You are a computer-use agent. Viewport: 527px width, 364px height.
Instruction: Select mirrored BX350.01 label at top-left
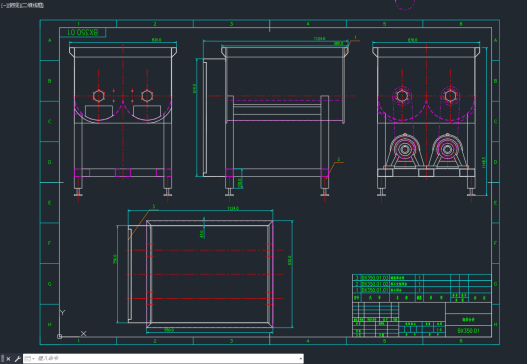pos(83,32)
